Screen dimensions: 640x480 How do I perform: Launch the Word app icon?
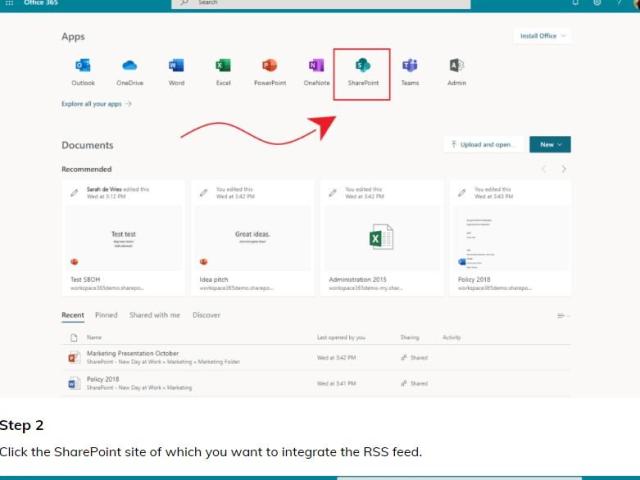[176, 65]
